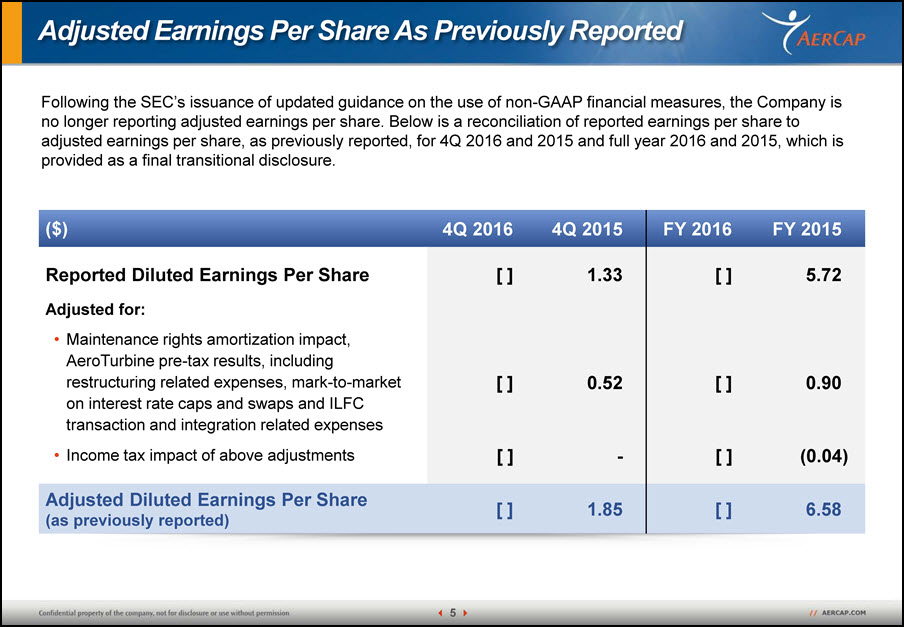Click the 'FY 2016' column header
The width and height of the screenshot is (904, 627).
click(x=697, y=229)
